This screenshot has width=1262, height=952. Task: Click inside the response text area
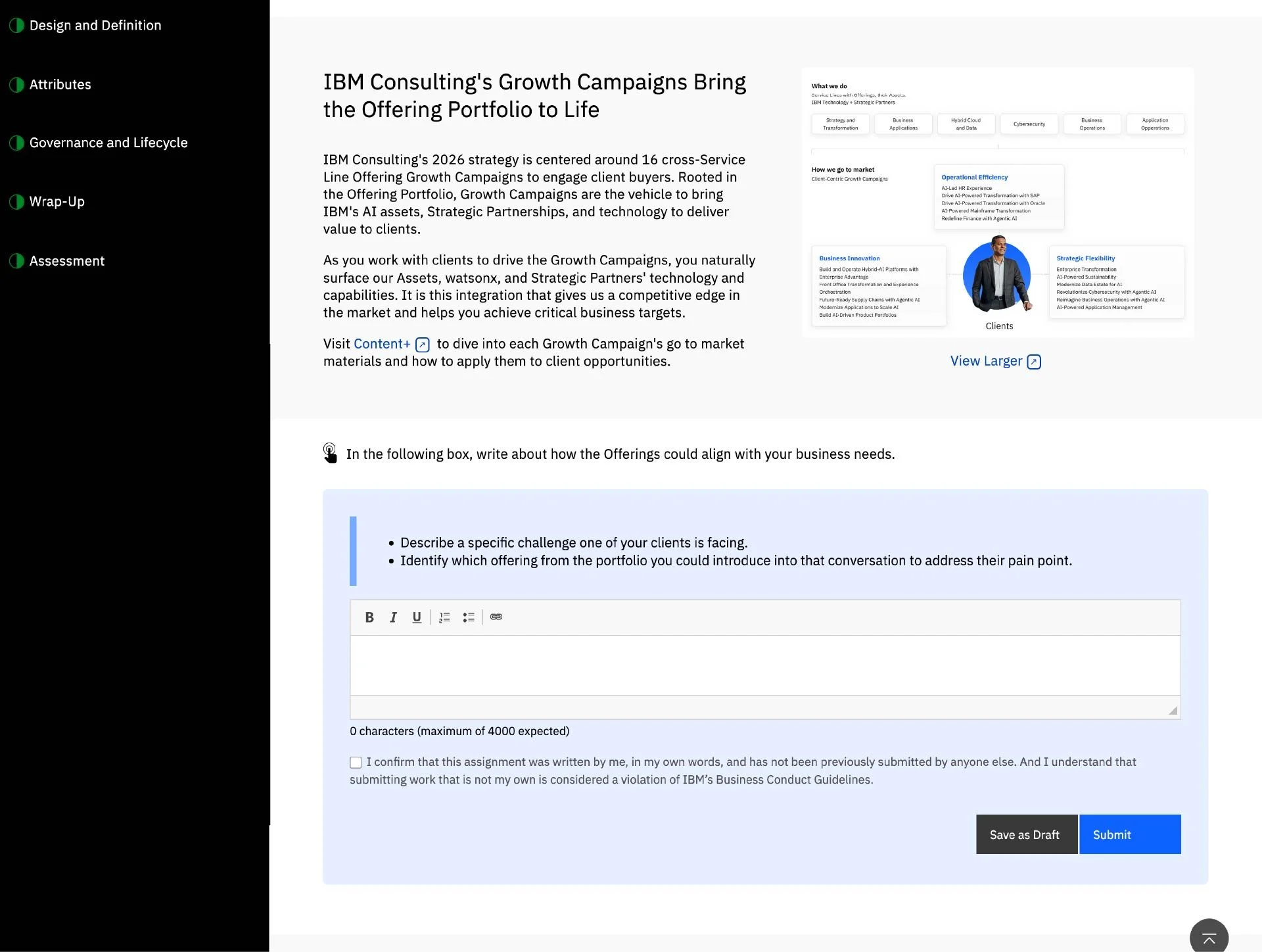pyautogui.click(x=765, y=665)
